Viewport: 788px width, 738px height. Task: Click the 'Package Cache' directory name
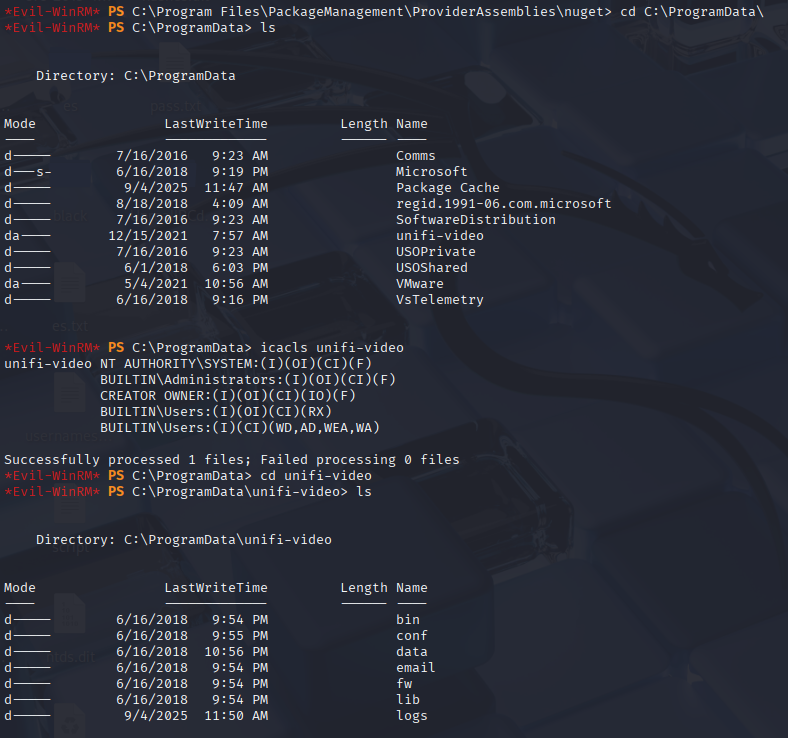pyautogui.click(x=447, y=188)
